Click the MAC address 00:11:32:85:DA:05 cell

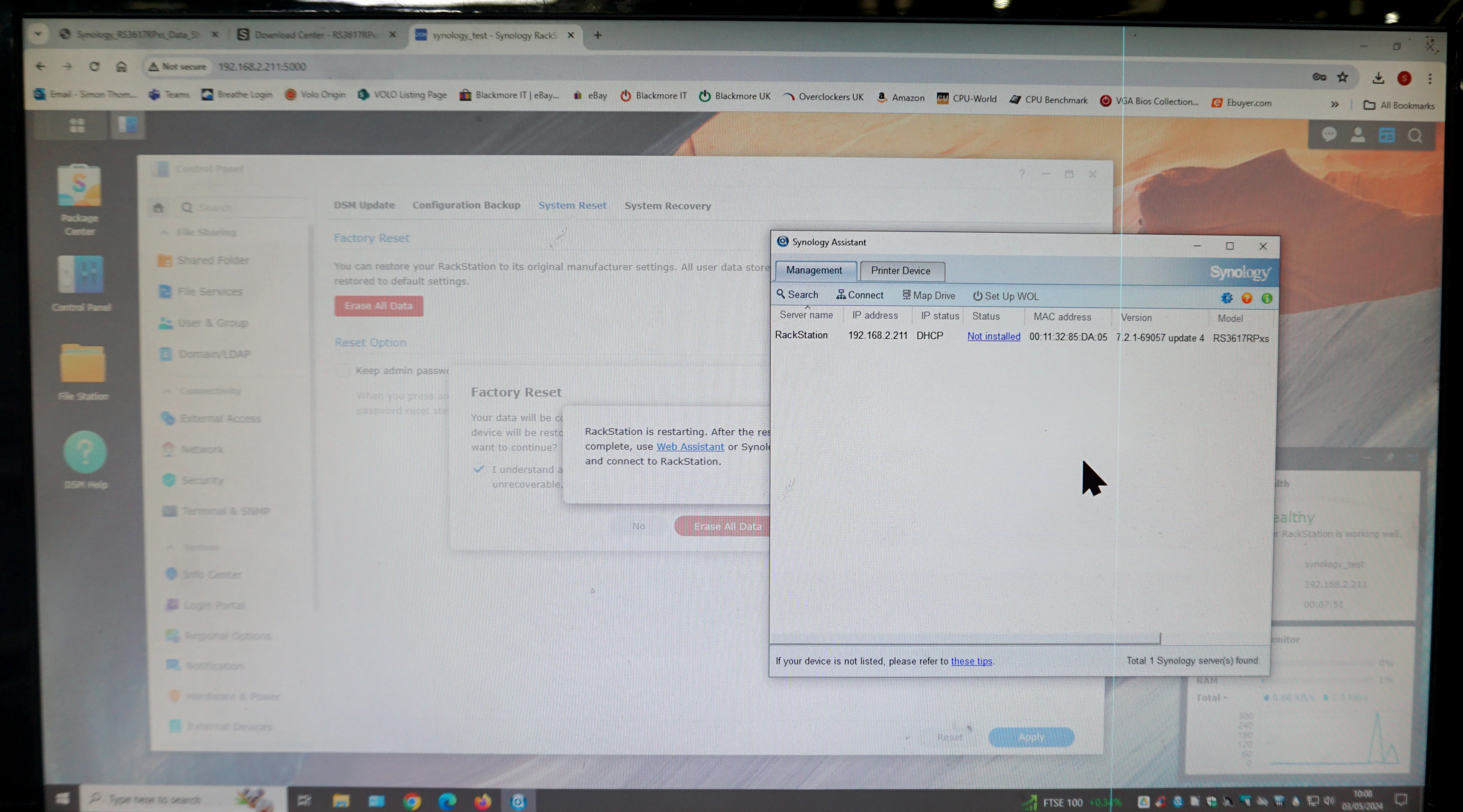(x=1068, y=337)
